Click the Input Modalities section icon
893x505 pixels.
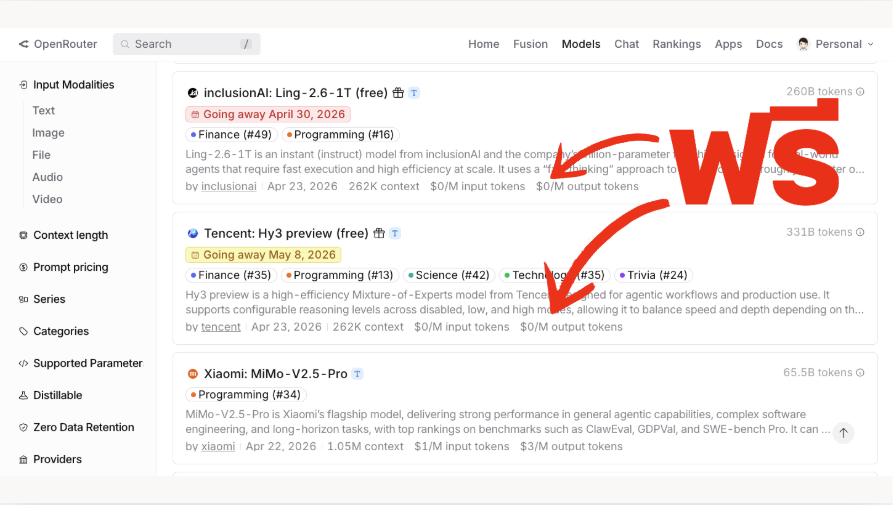(x=23, y=85)
